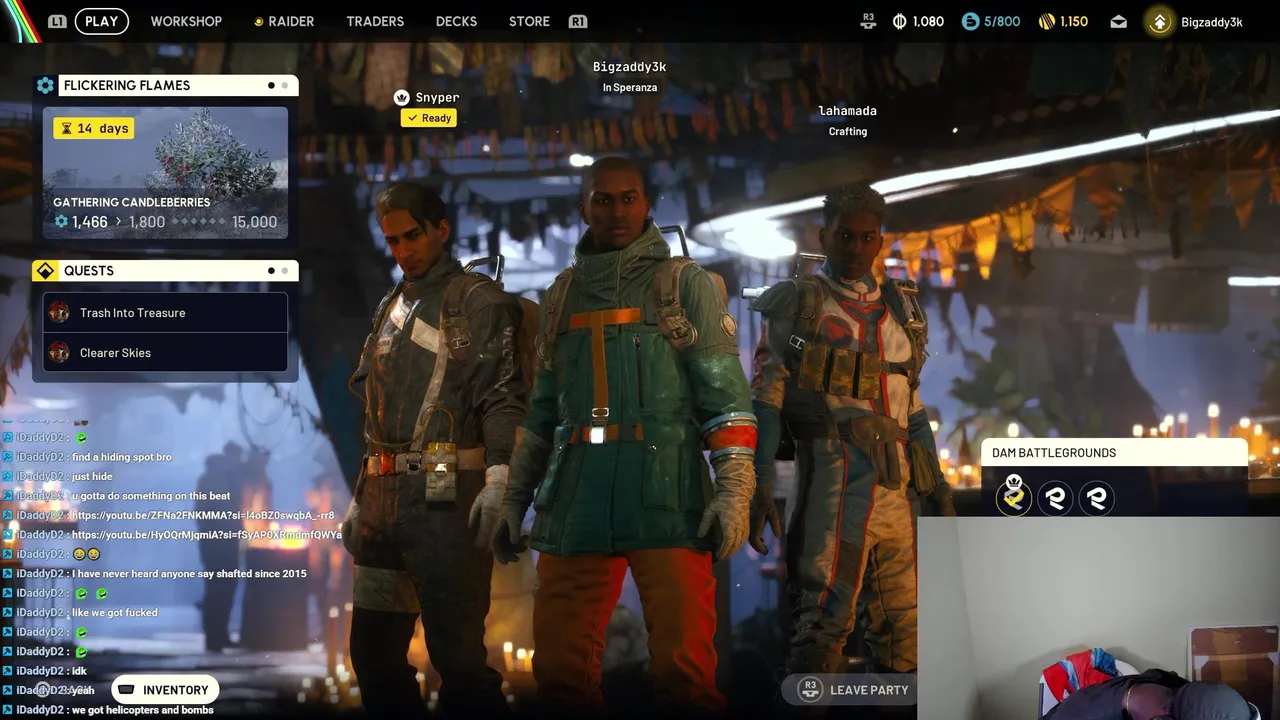Open the youtu.be/ZFNa2FNKMMA chat link
1280x720 pixels.
tap(203, 515)
